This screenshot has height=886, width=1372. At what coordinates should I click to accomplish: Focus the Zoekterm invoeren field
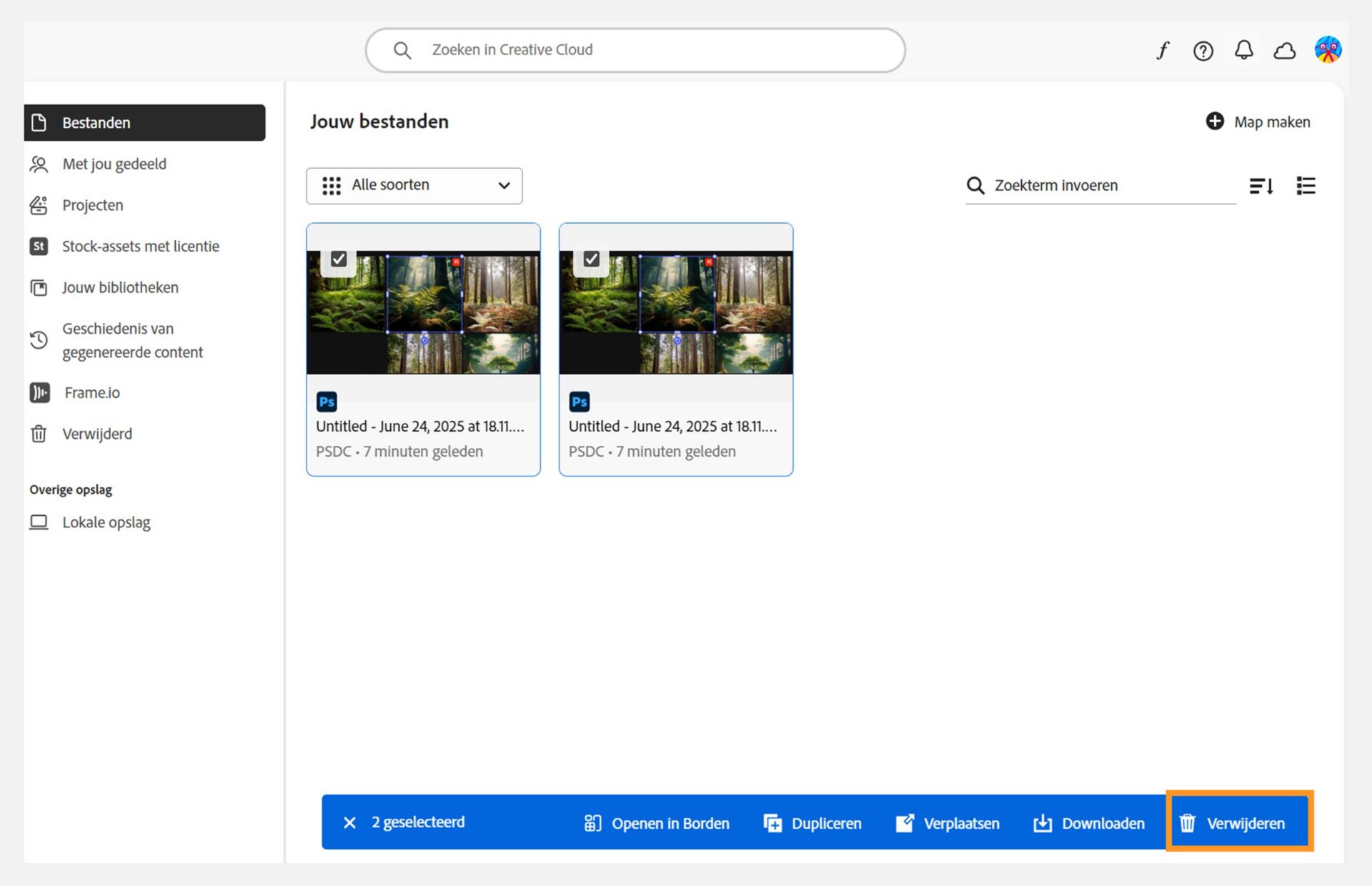tap(1100, 186)
